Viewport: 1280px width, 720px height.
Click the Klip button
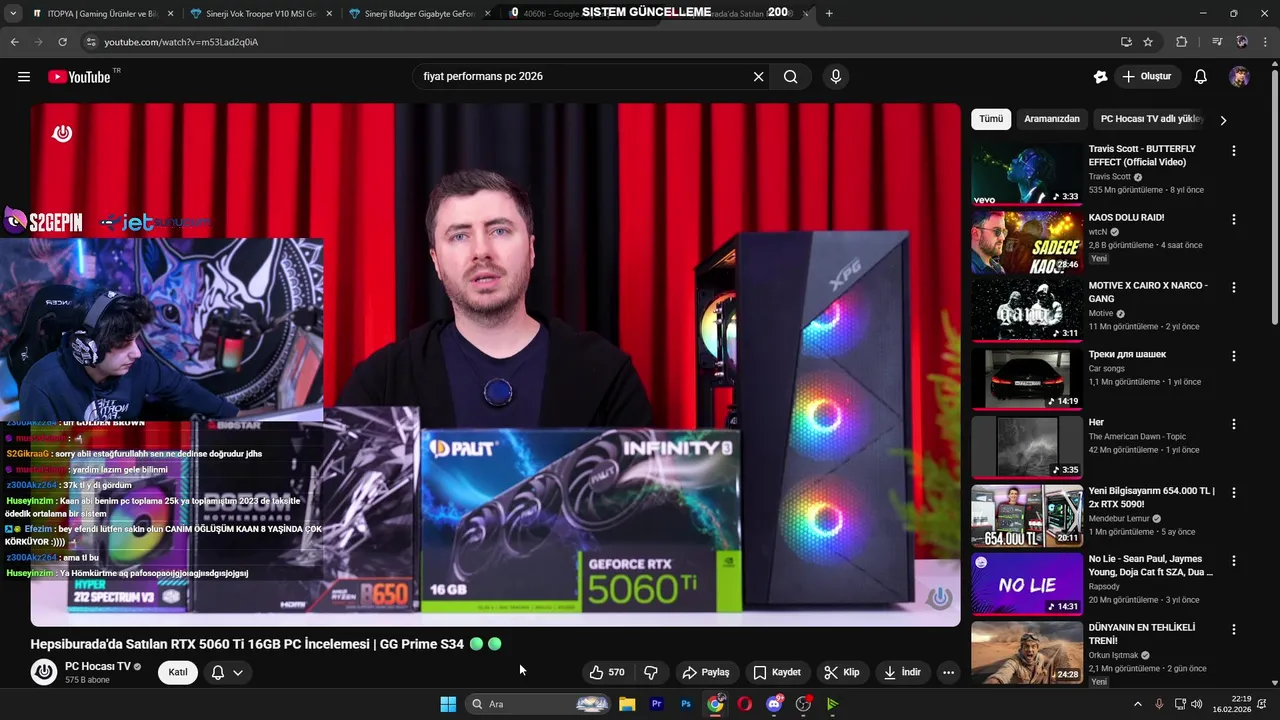[x=842, y=672]
